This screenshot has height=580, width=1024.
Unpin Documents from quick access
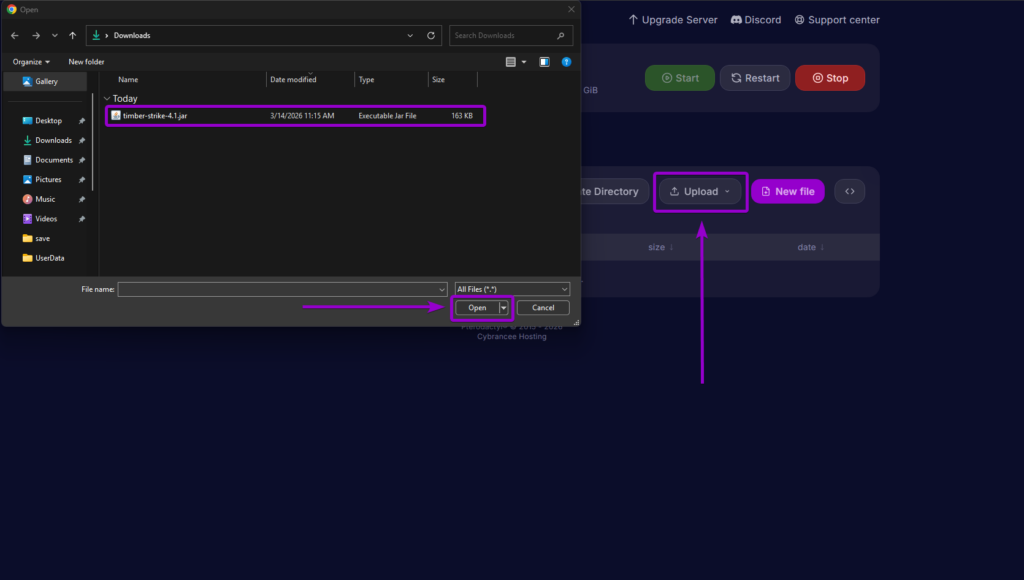(83, 160)
